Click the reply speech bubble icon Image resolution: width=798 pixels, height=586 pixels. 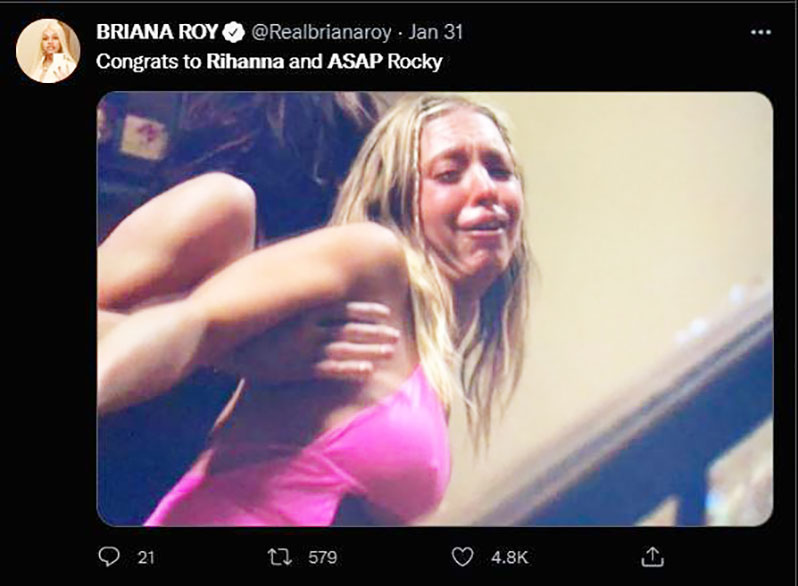[109, 556]
